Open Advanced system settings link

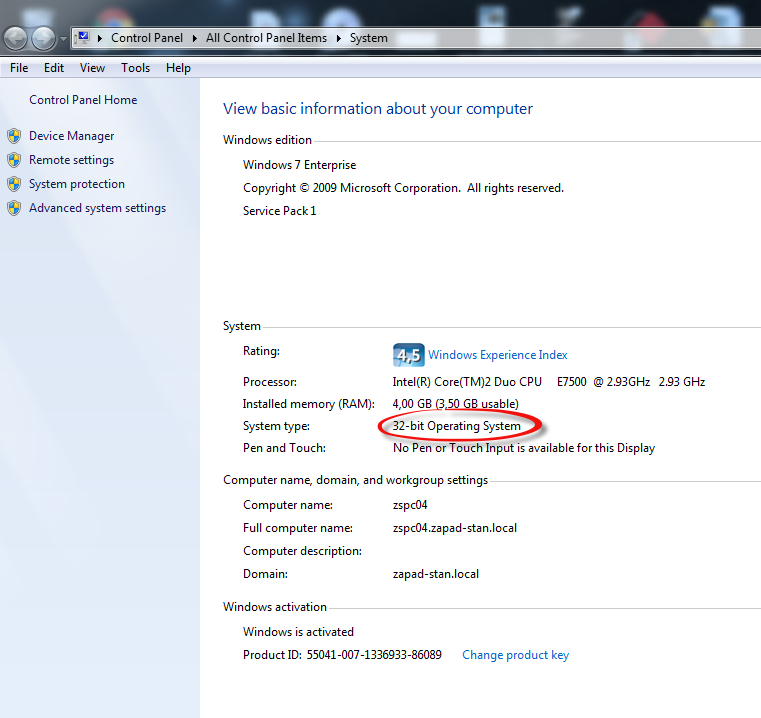pos(97,208)
